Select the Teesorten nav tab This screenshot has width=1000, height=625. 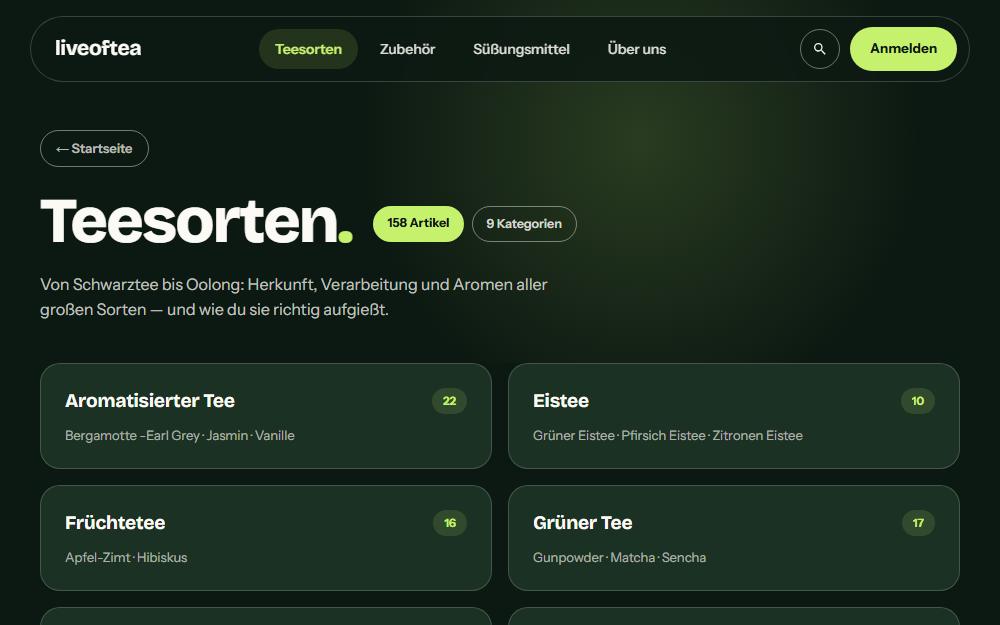(x=308, y=49)
